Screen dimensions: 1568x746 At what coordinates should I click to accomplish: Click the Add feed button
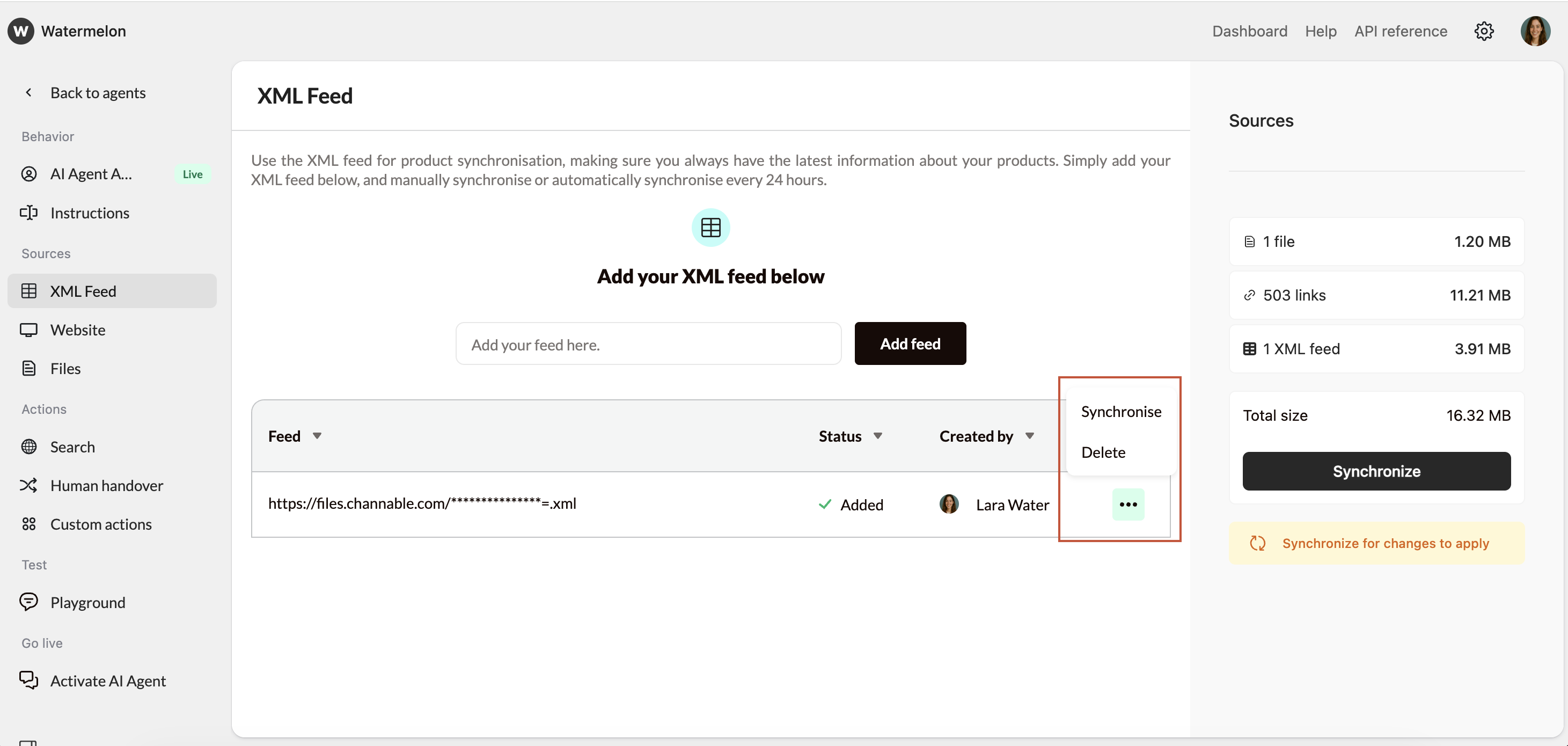pos(910,343)
